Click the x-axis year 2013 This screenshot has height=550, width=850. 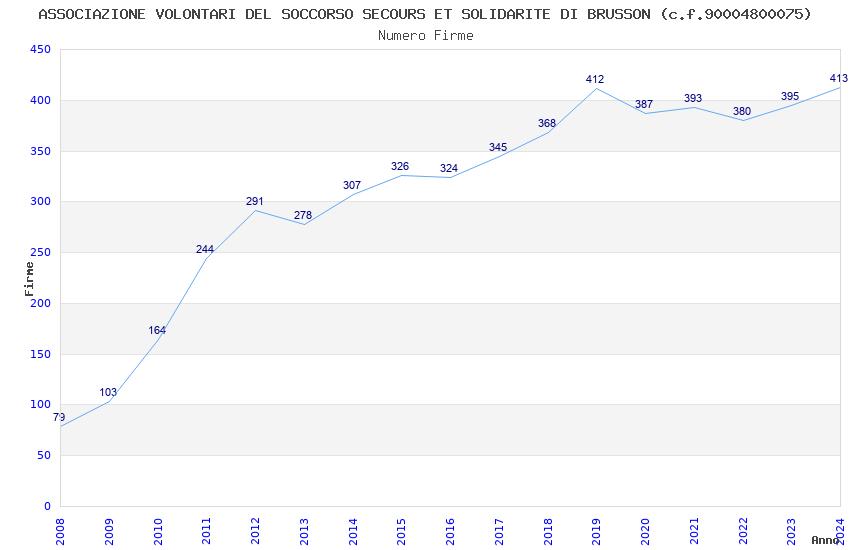click(x=304, y=531)
